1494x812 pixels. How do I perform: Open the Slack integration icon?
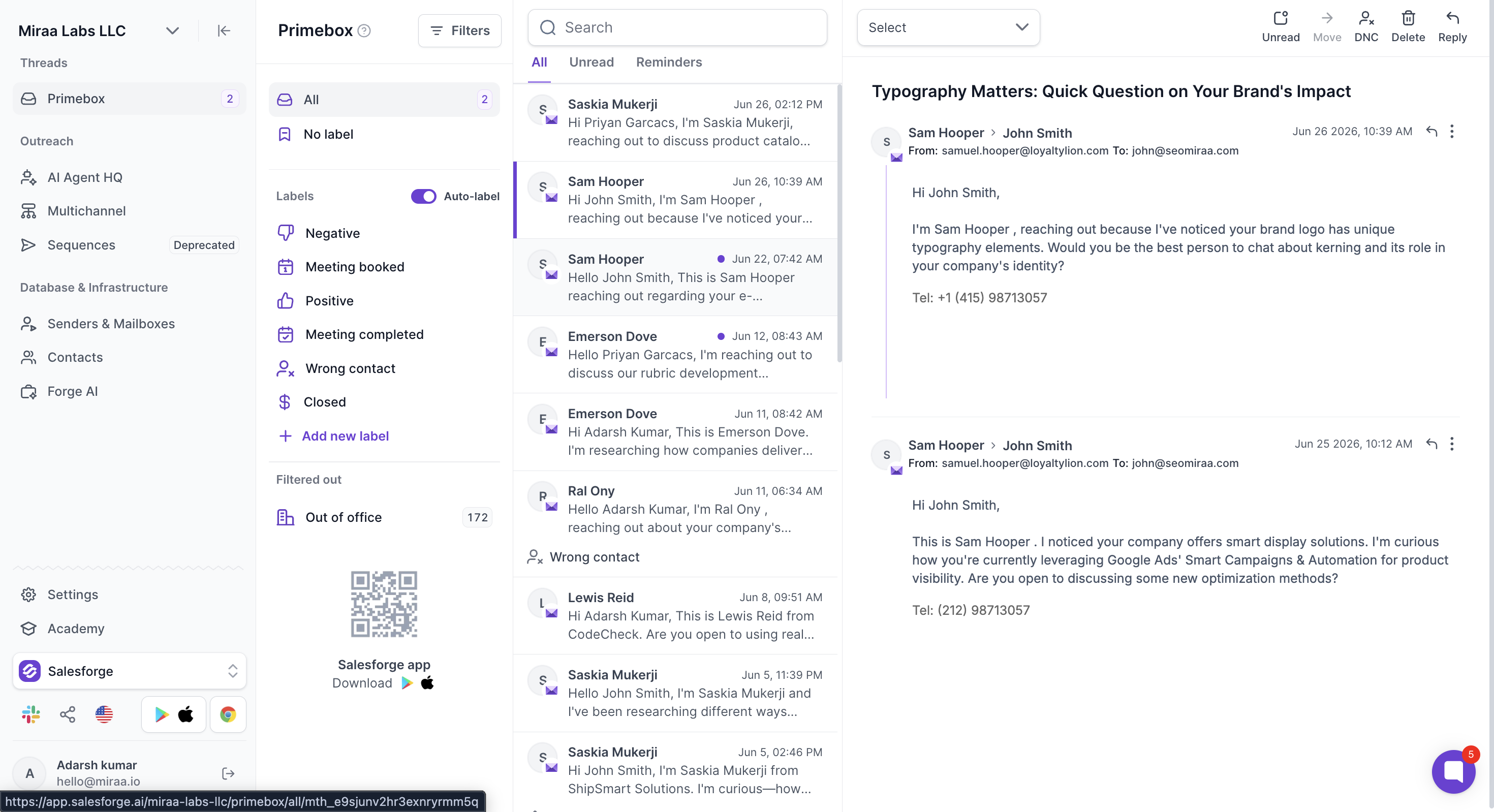(30, 714)
